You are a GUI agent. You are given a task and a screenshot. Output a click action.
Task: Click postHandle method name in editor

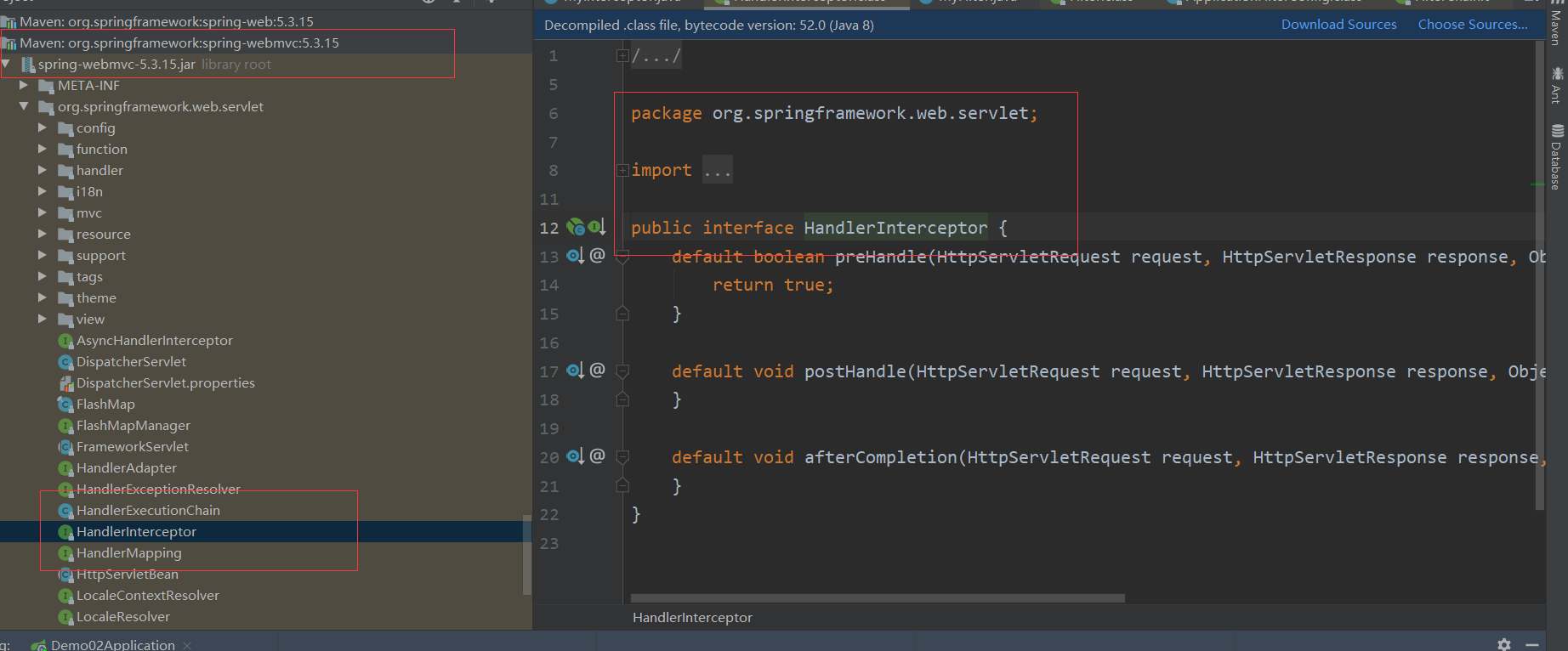coord(855,371)
